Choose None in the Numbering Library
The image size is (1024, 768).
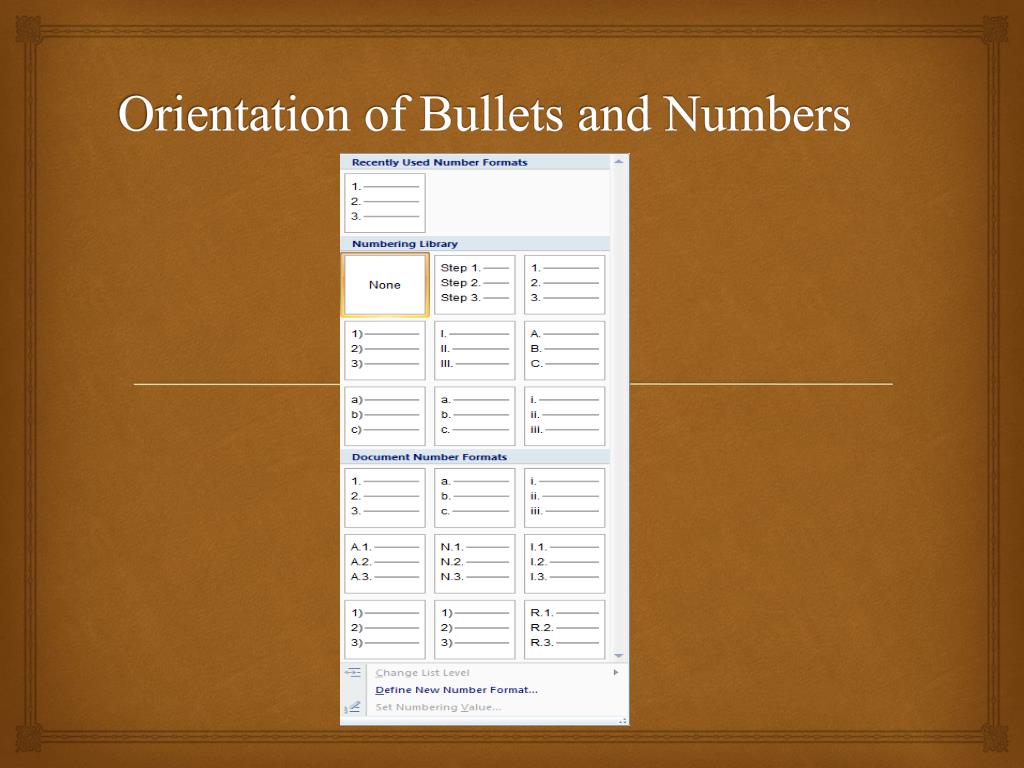385,285
